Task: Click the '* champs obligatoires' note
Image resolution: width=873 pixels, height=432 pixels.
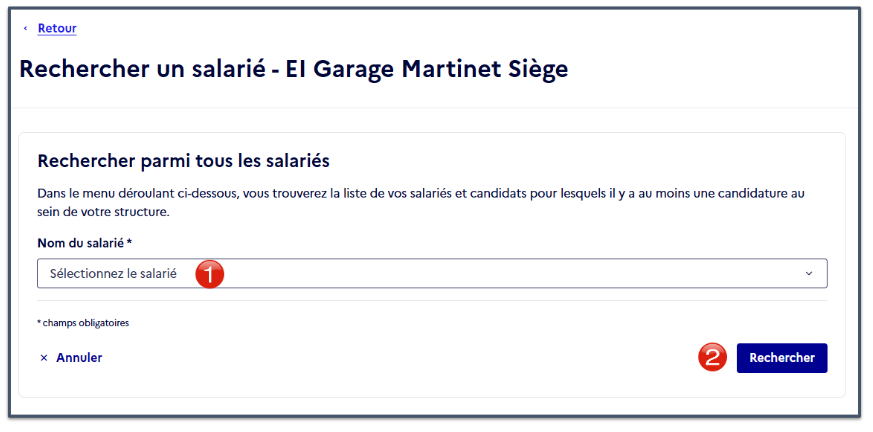Action: (83, 323)
